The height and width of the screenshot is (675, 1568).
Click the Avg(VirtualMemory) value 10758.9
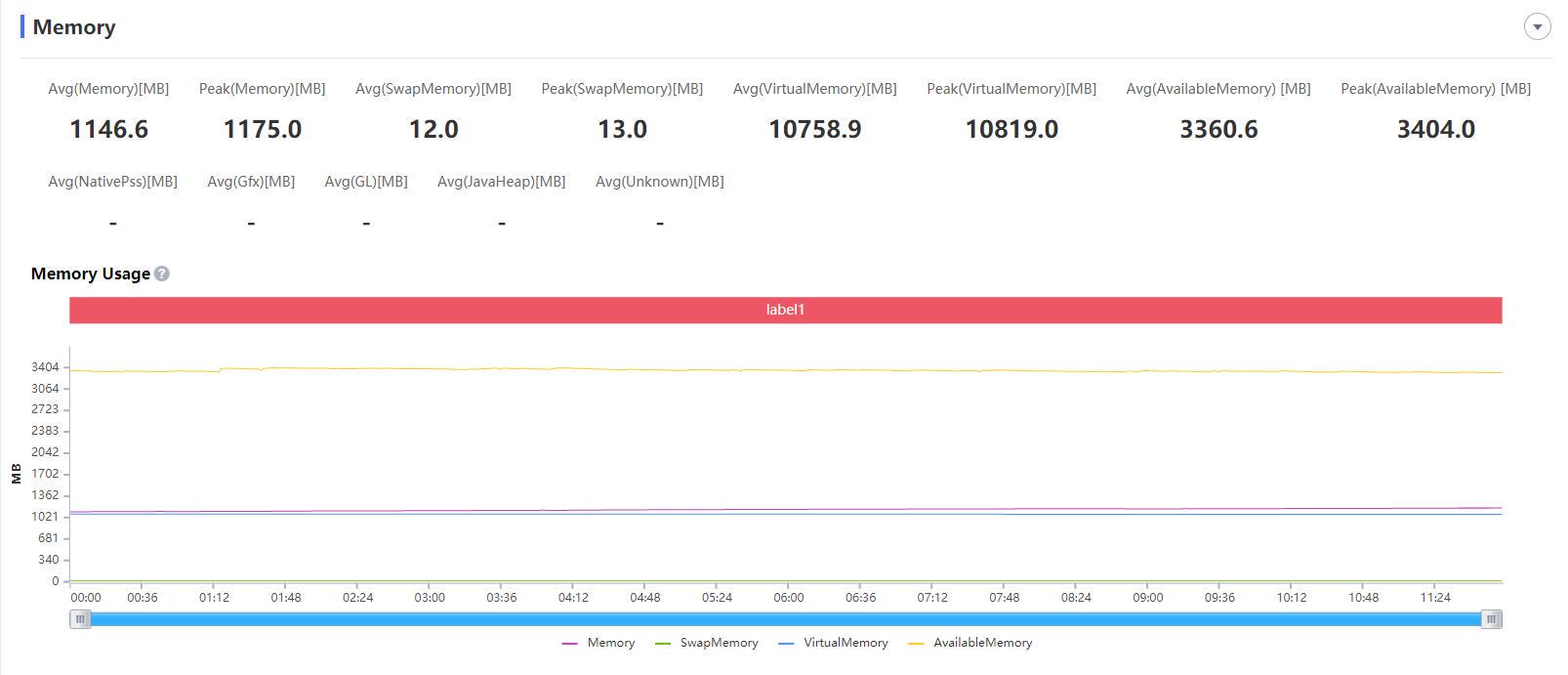[x=814, y=129]
